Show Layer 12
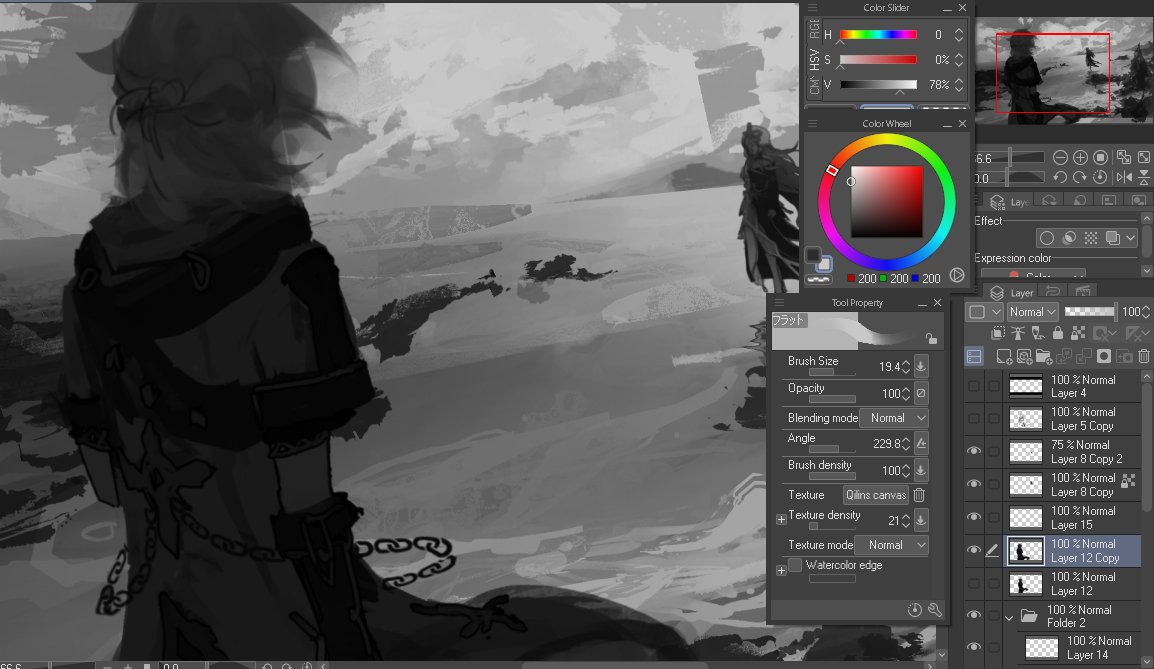Screen dimensions: 1154x669 974,584
